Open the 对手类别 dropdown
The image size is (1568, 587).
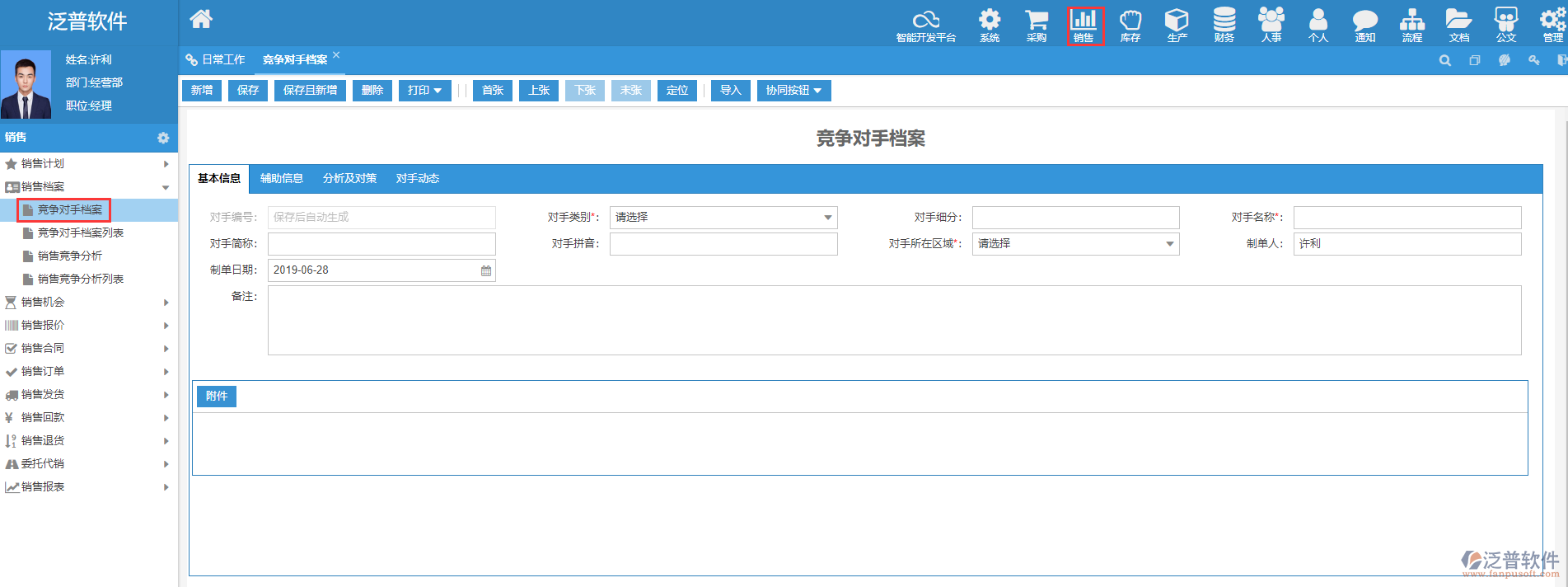tap(723, 218)
